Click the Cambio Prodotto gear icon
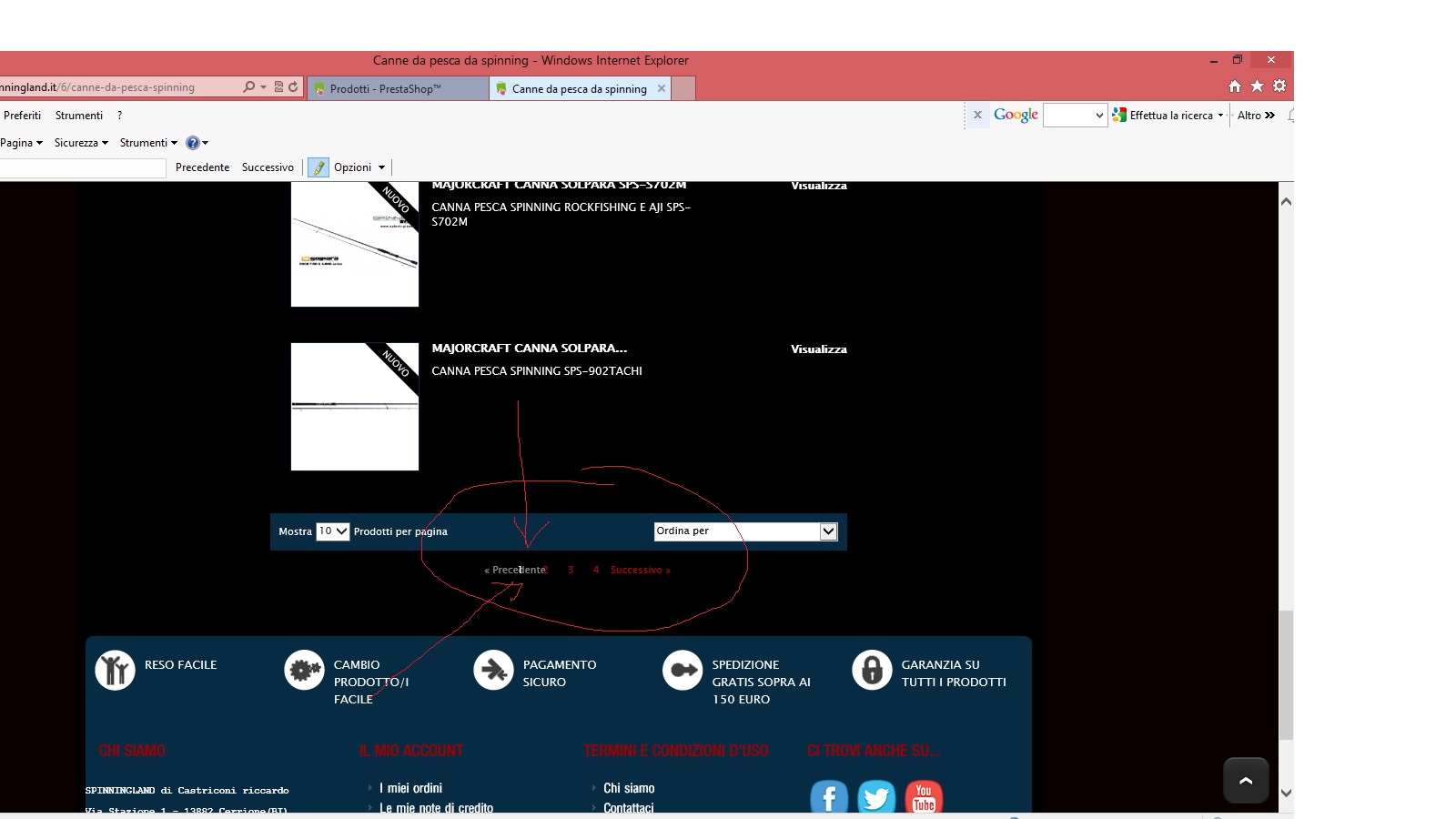This screenshot has height=819, width=1456. [x=304, y=671]
